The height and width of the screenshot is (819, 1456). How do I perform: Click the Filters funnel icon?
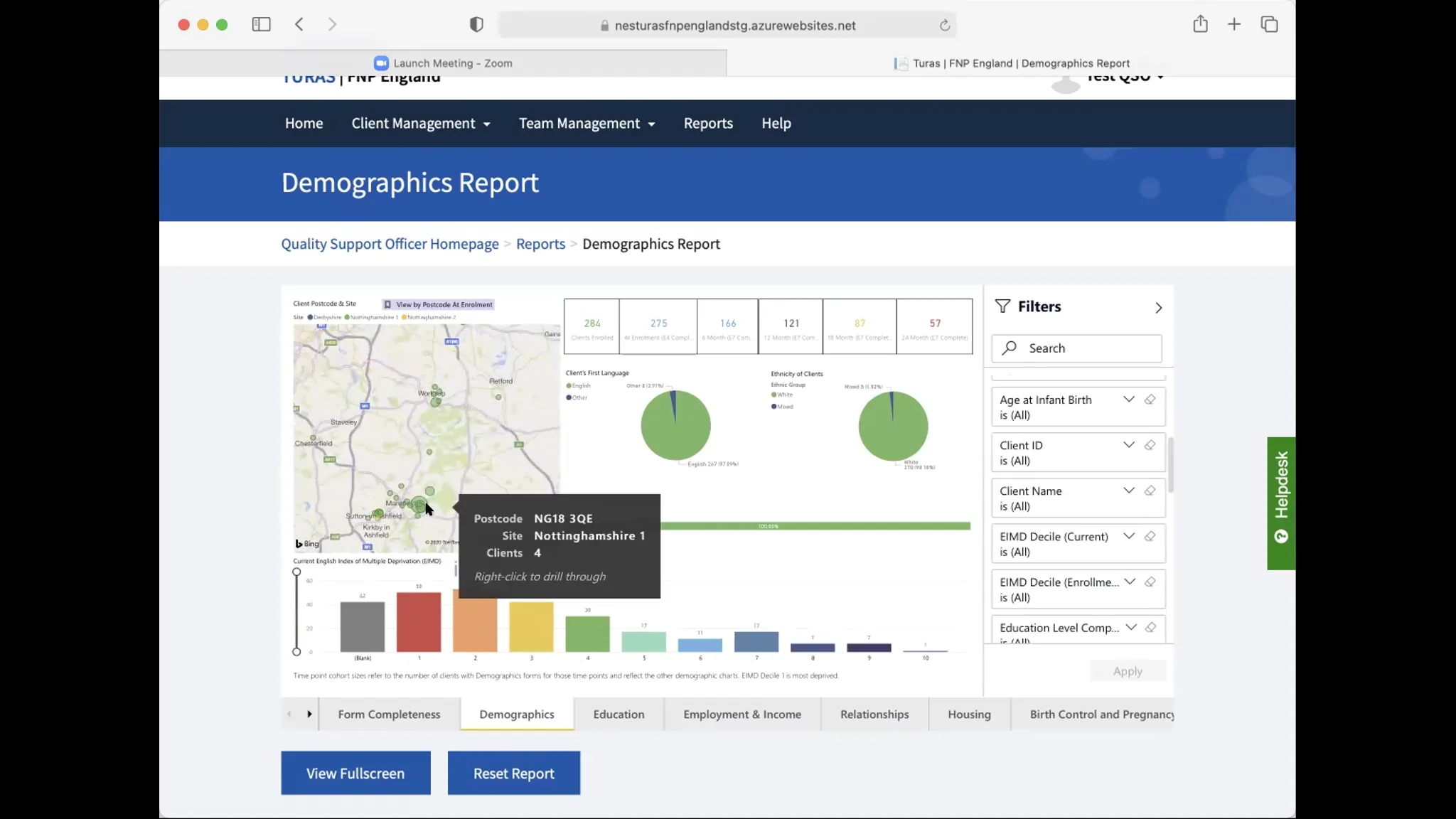click(1002, 306)
